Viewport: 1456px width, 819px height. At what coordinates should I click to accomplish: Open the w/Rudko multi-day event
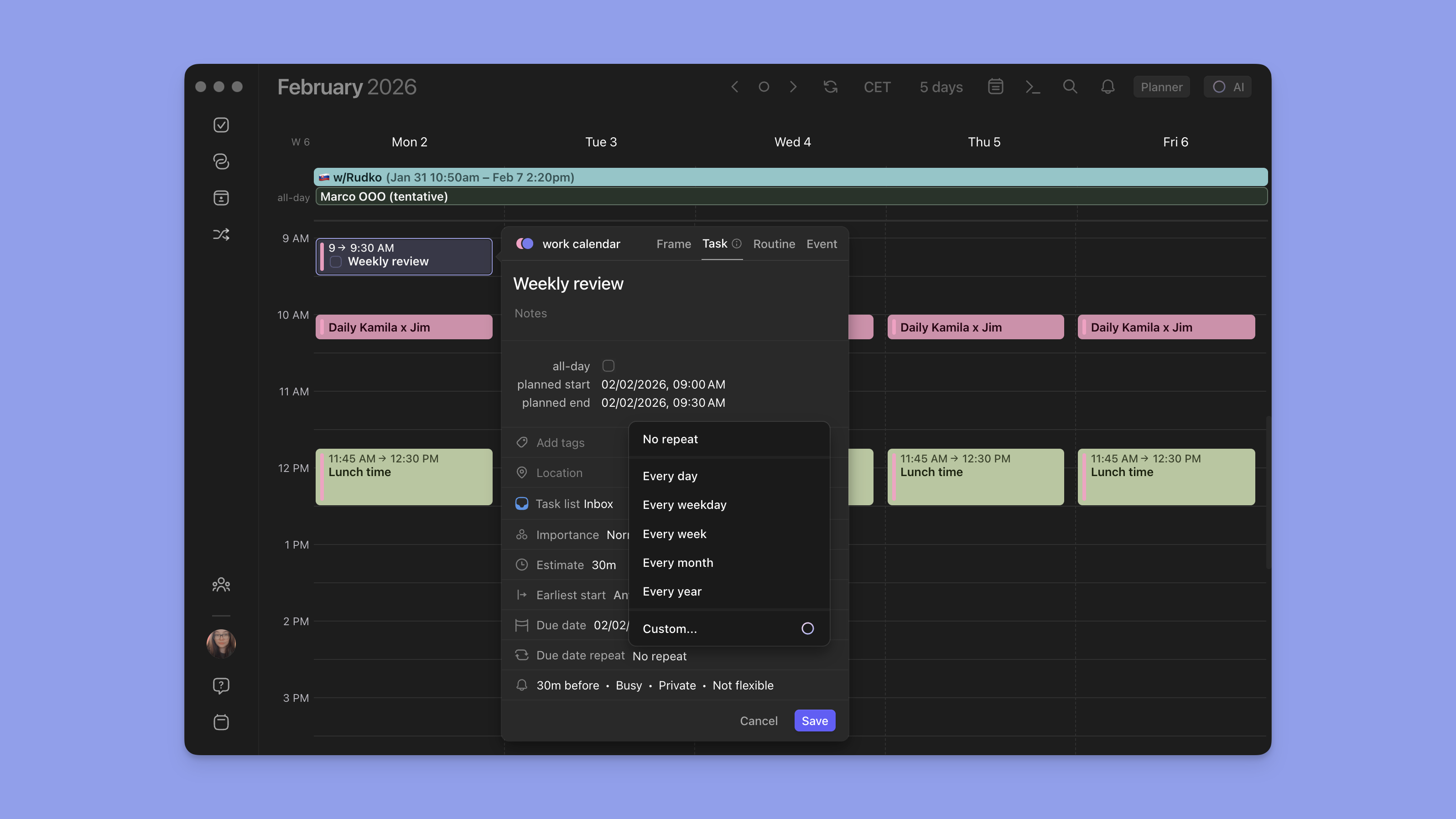[790, 177]
